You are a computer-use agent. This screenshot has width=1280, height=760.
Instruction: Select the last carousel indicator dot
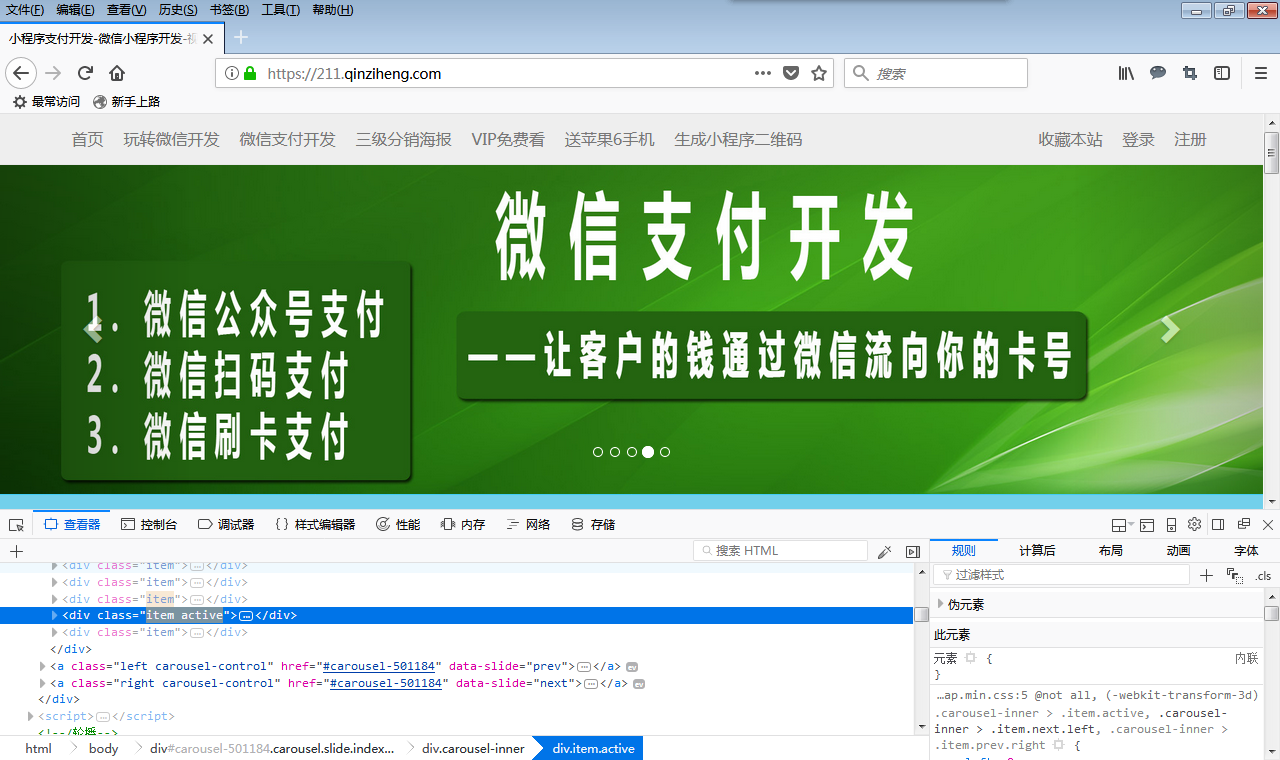pos(665,452)
